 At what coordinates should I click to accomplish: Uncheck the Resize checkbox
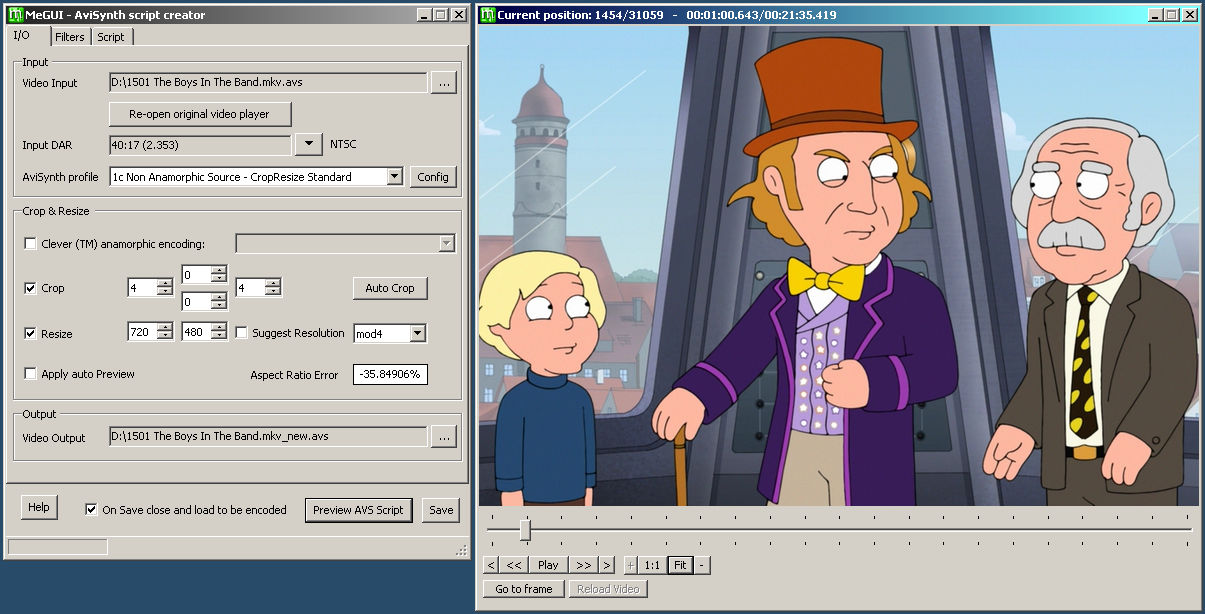tap(30, 333)
